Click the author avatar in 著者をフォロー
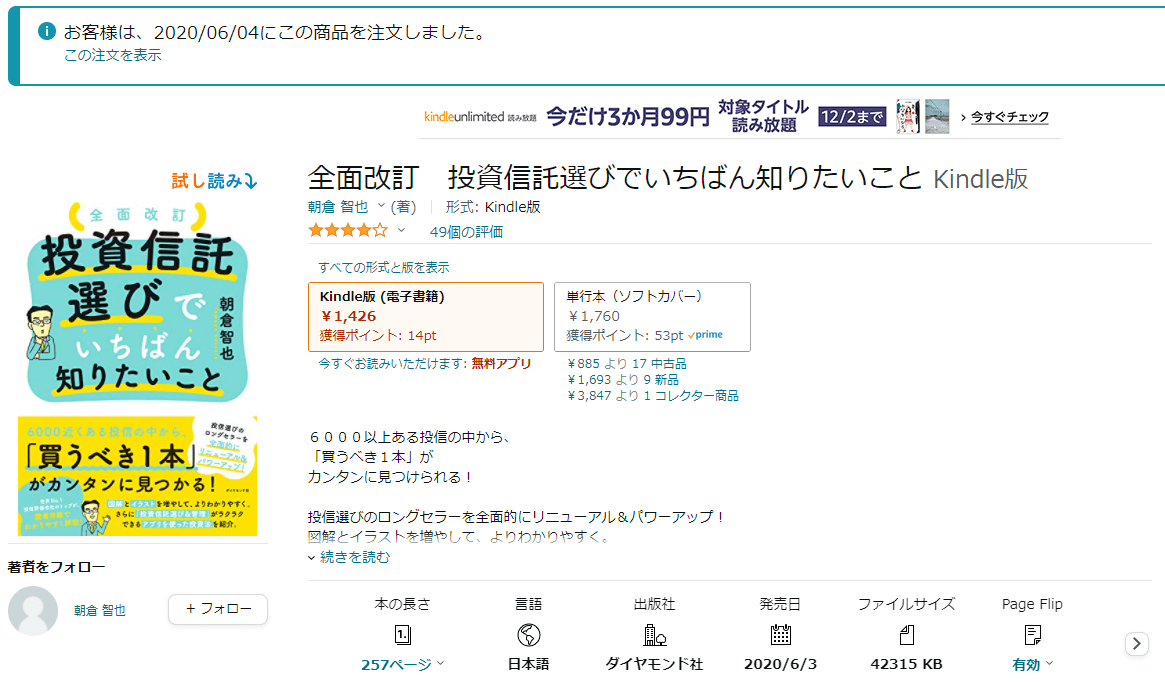The image size is (1165, 682). click(x=33, y=611)
